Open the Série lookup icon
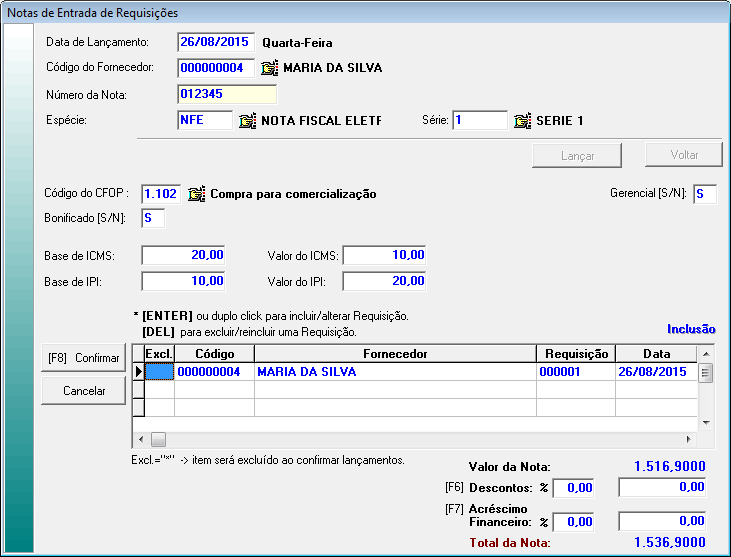 pos(522,121)
